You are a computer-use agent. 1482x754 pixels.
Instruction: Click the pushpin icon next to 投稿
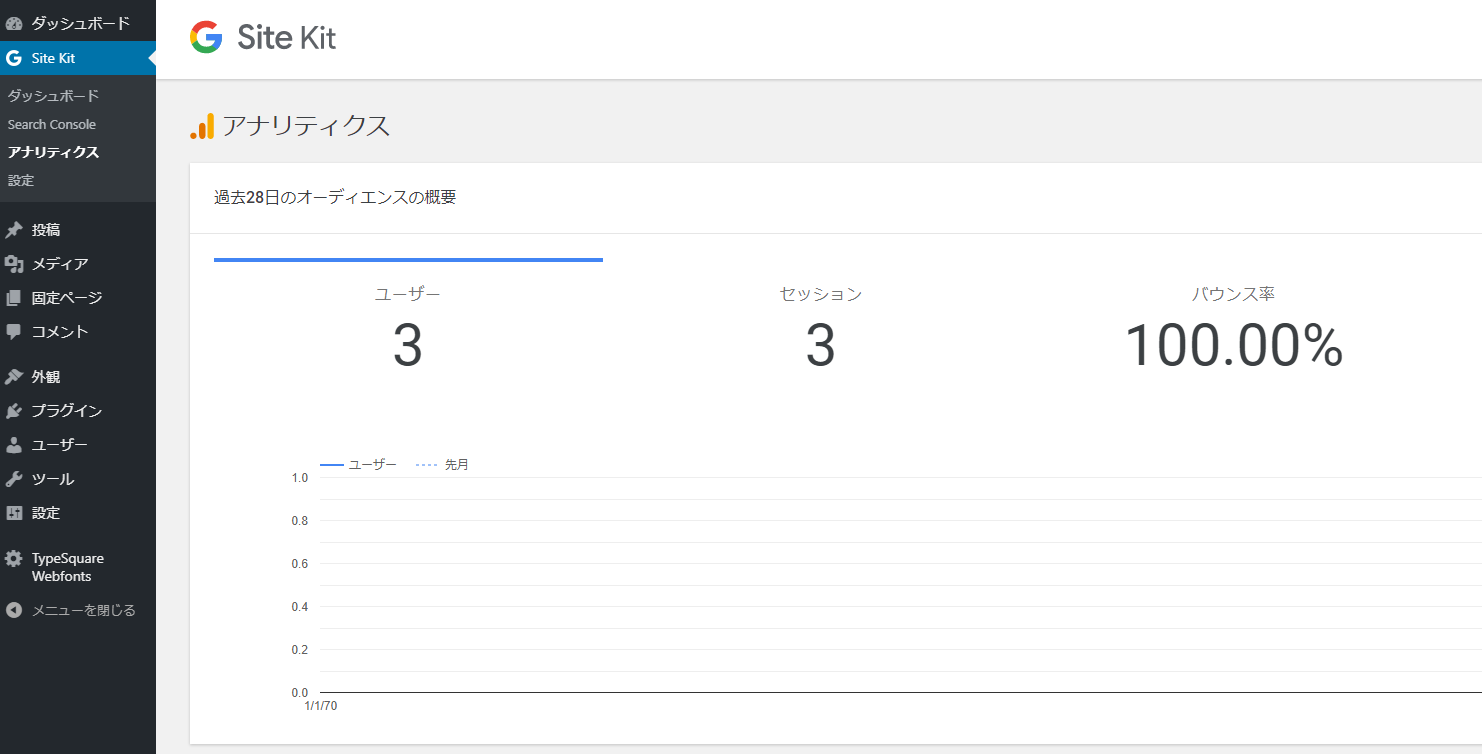(x=14, y=230)
